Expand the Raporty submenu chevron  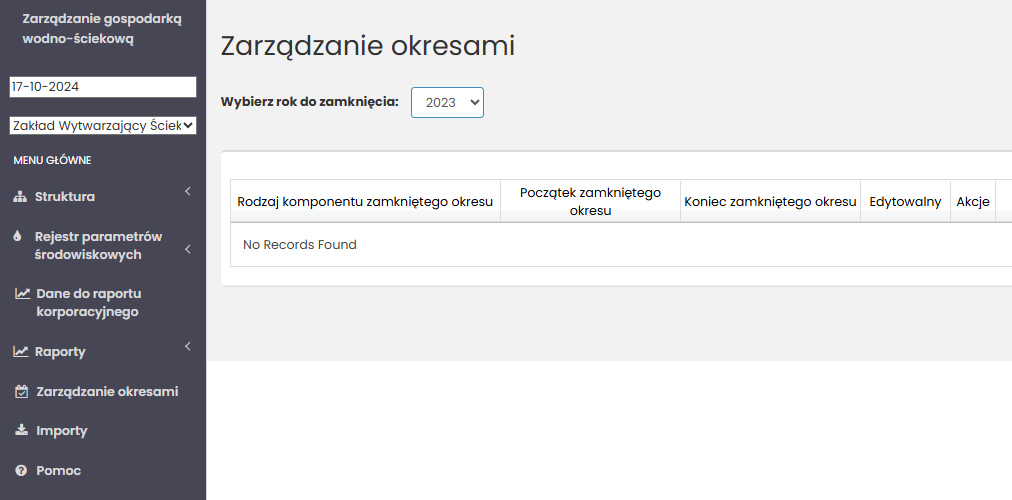click(x=187, y=346)
